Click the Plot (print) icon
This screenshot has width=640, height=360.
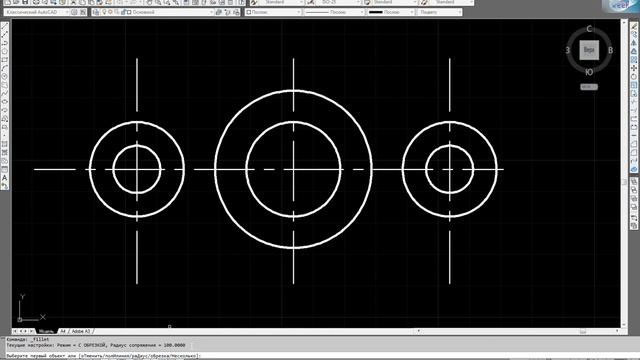[x=36, y=2]
